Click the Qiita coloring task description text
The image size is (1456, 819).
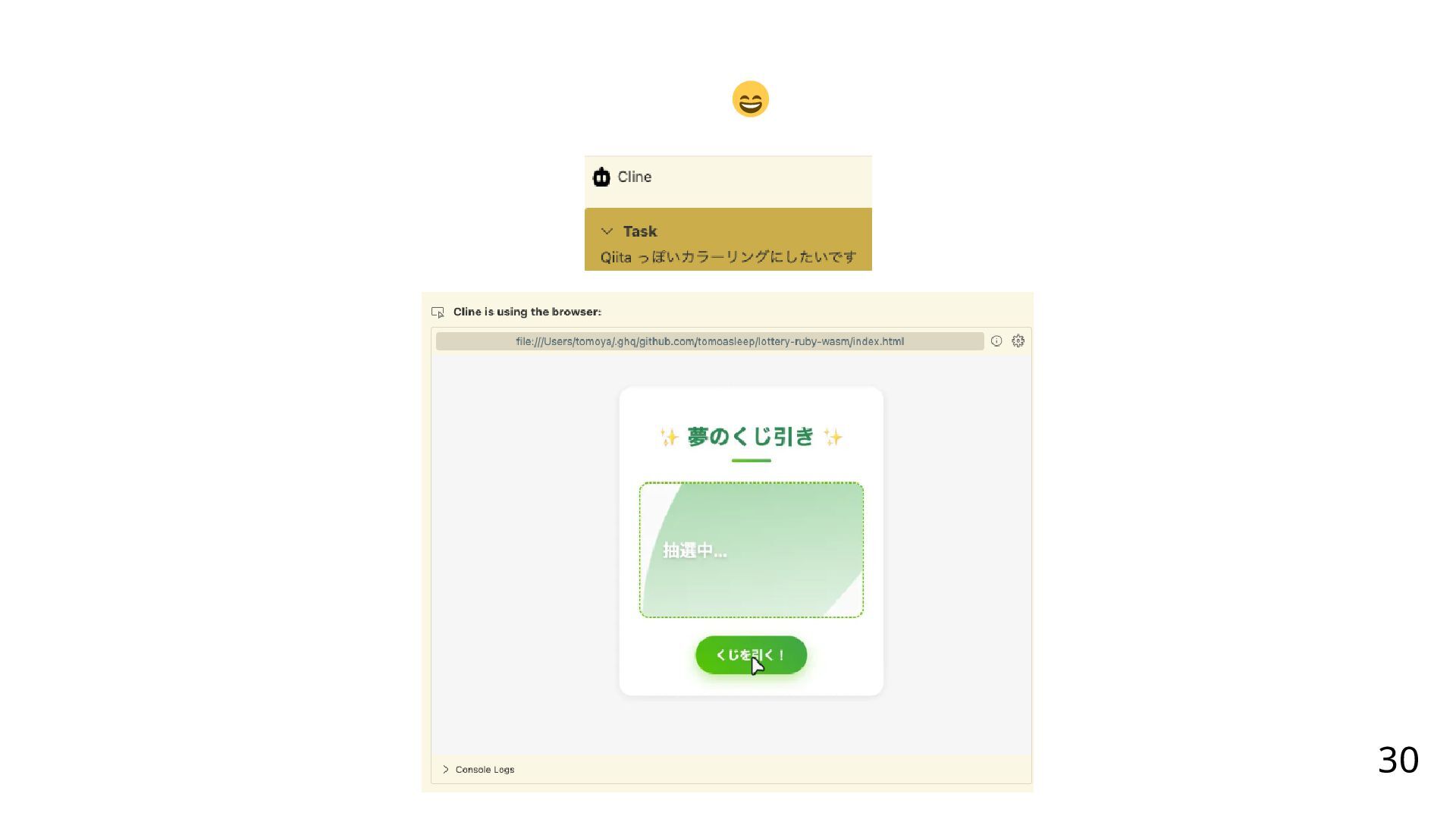point(728,257)
